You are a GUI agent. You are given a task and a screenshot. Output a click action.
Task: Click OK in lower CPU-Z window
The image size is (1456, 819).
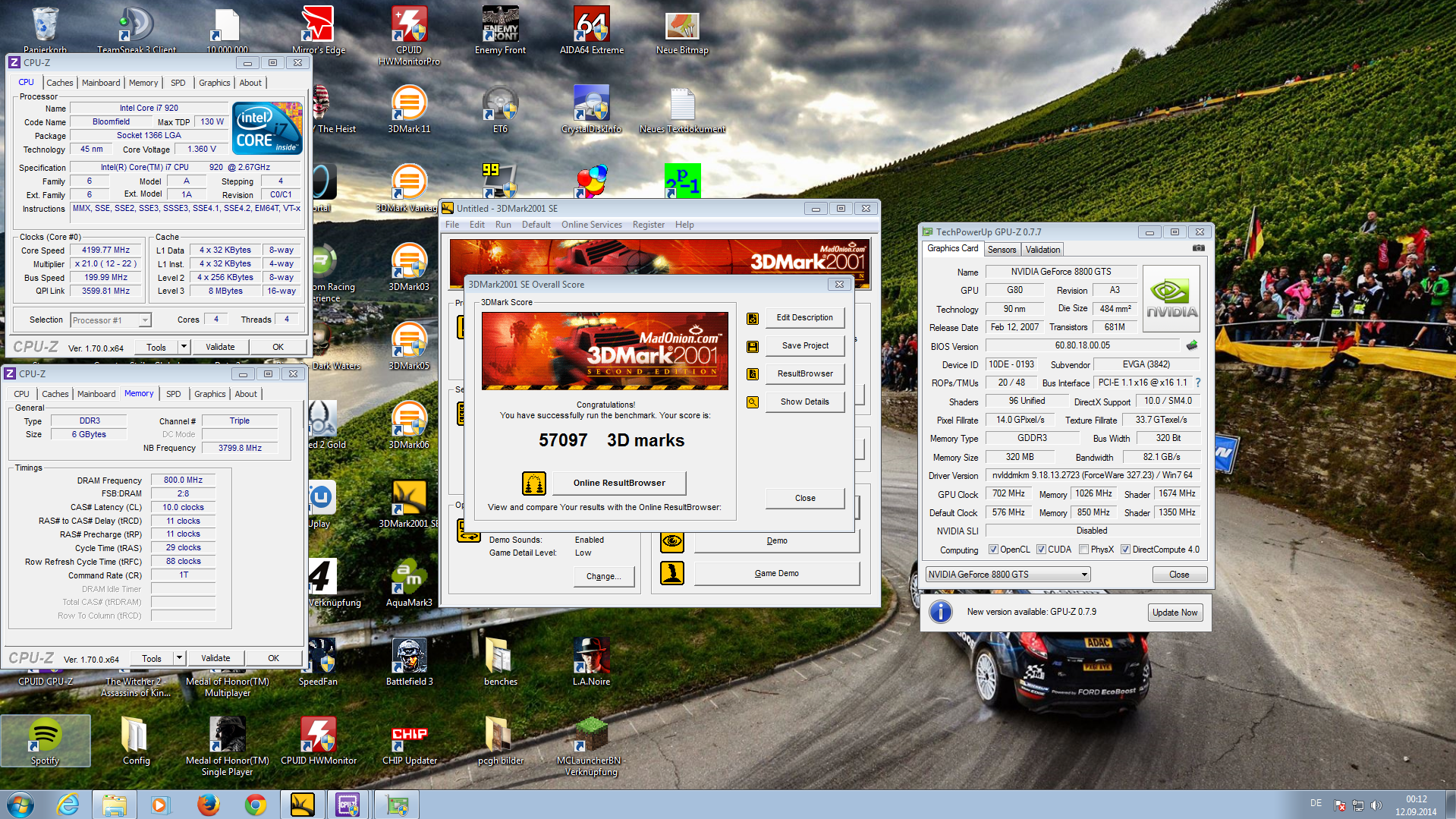coord(273,658)
